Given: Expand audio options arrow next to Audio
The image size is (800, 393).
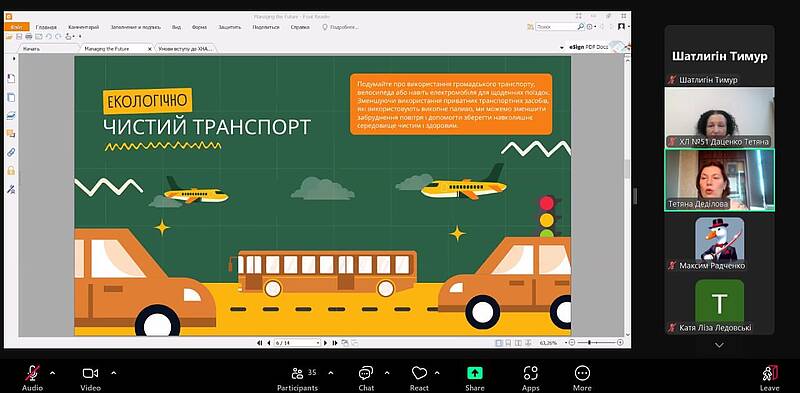Looking at the screenshot, I should pos(53,373).
